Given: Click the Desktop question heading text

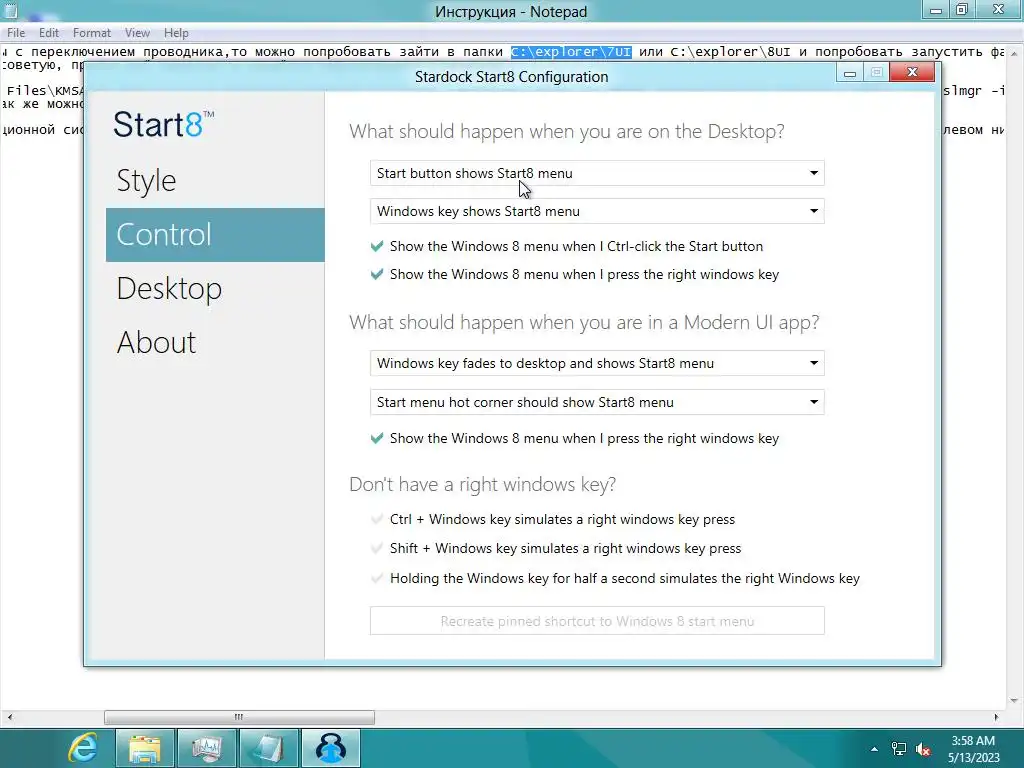Looking at the screenshot, I should tap(567, 131).
